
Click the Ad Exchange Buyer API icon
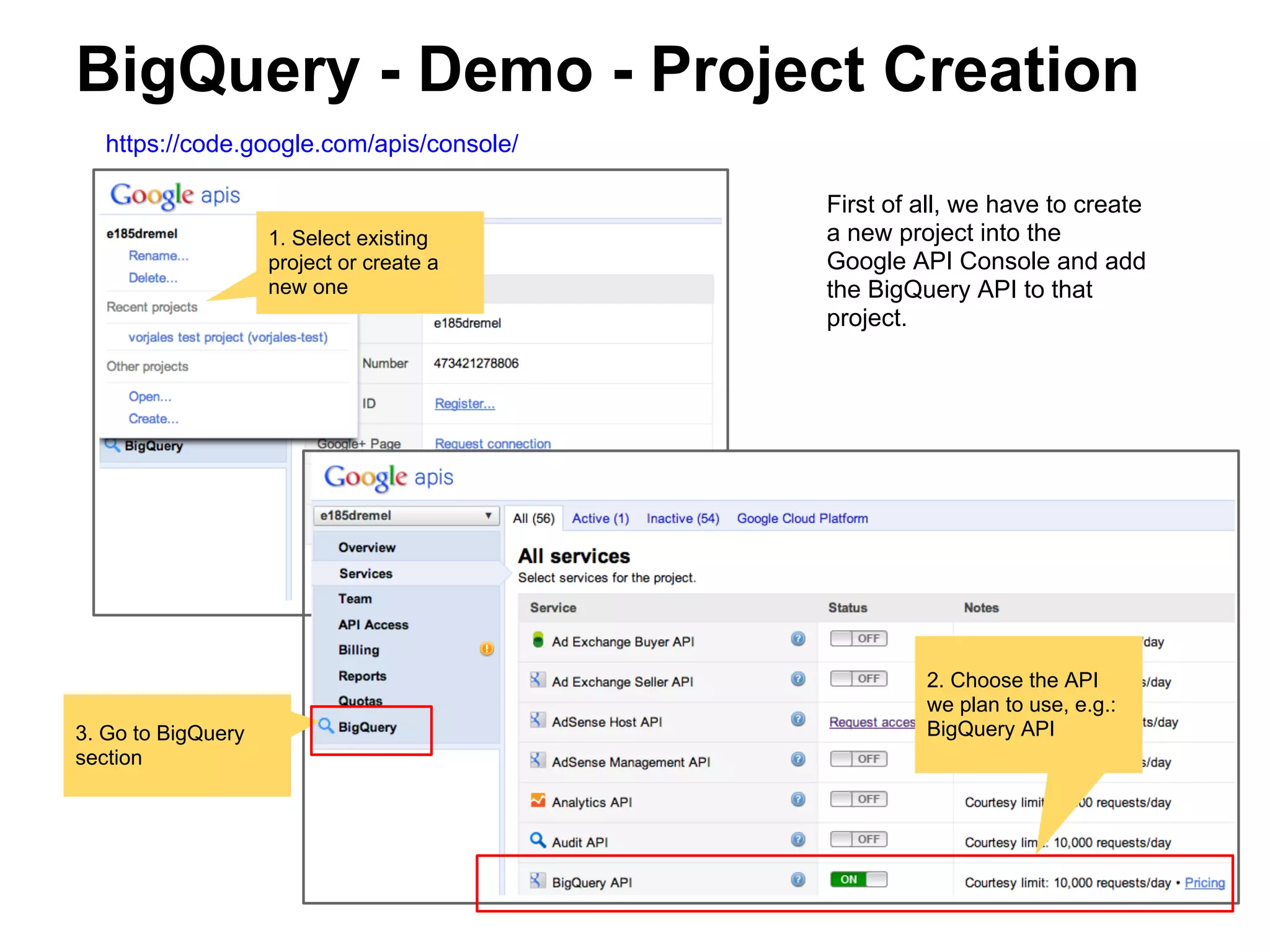point(538,640)
